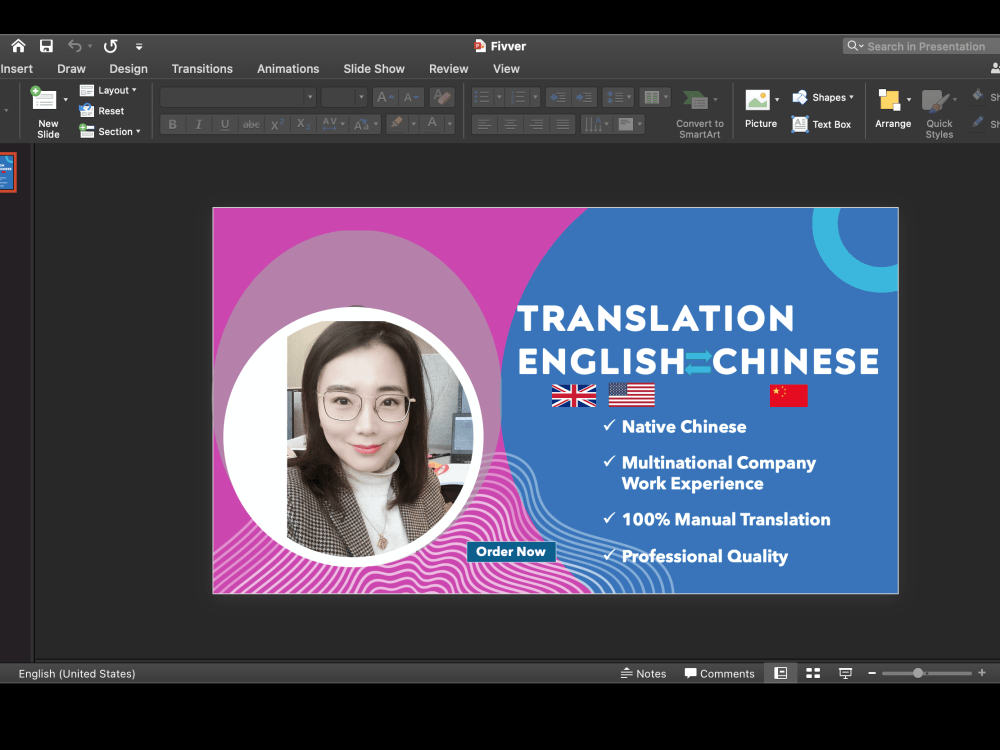The width and height of the screenshot is (1000, 750).
Task: Apply strikethrough to text
Action: click(x=251, y=123)
